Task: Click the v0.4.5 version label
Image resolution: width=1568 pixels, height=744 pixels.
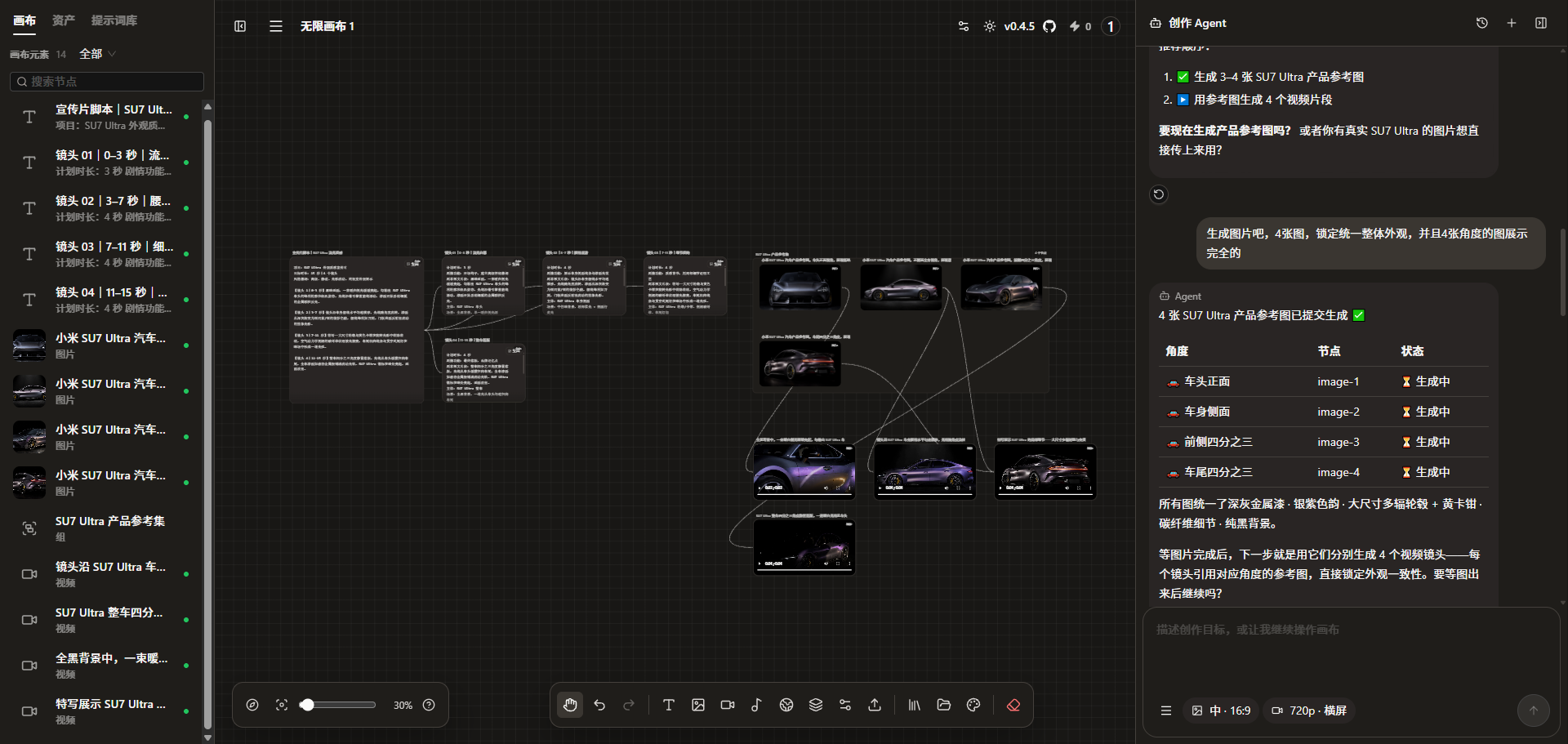Action: pyautogui.click(x=1019, y=26)
